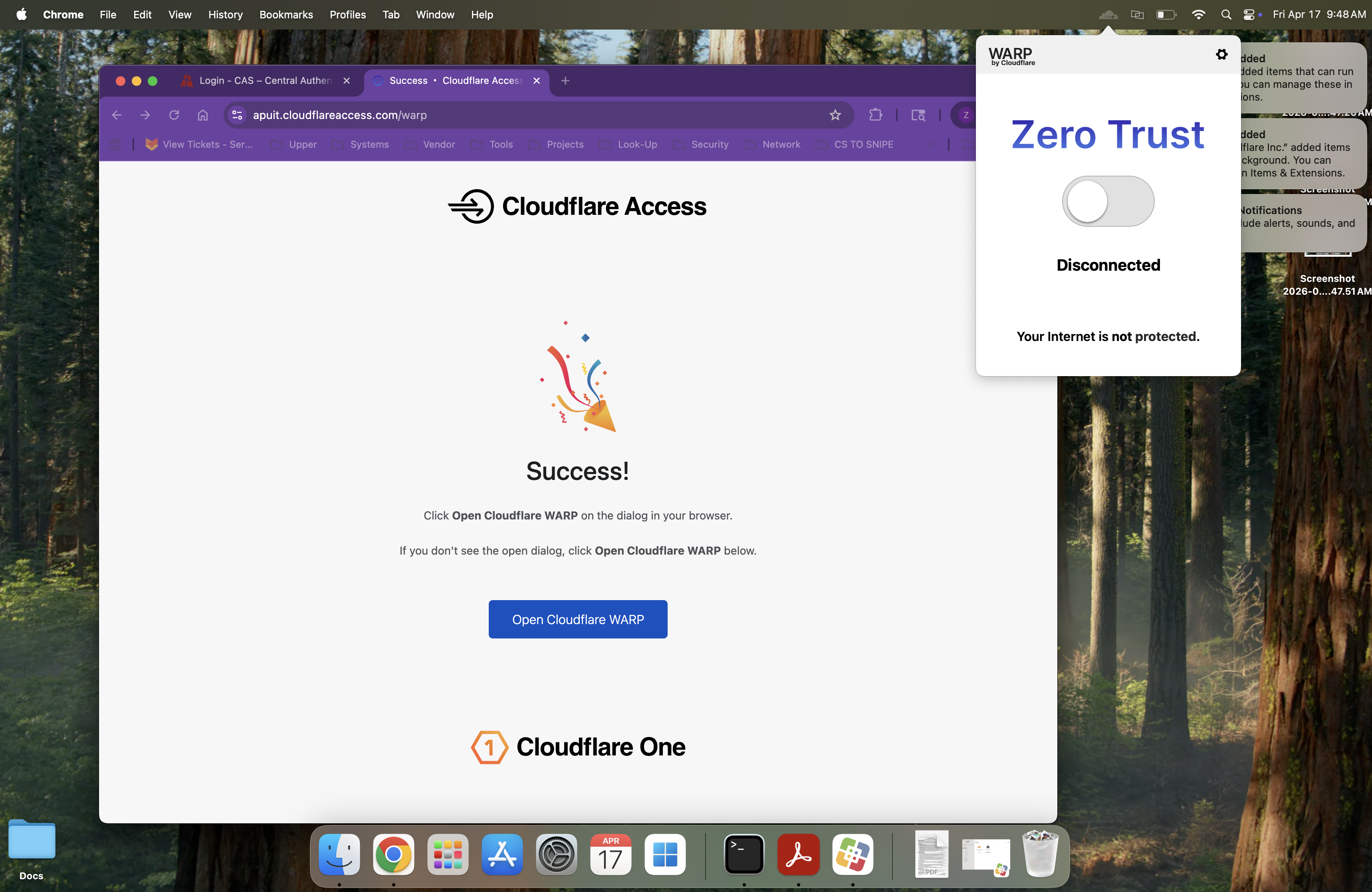Screen dimensions: 1372x892
Task: Click the Cloudflare WARP cloud menu bar icon
Action: pyautogui.click(x=1107, y=14)
